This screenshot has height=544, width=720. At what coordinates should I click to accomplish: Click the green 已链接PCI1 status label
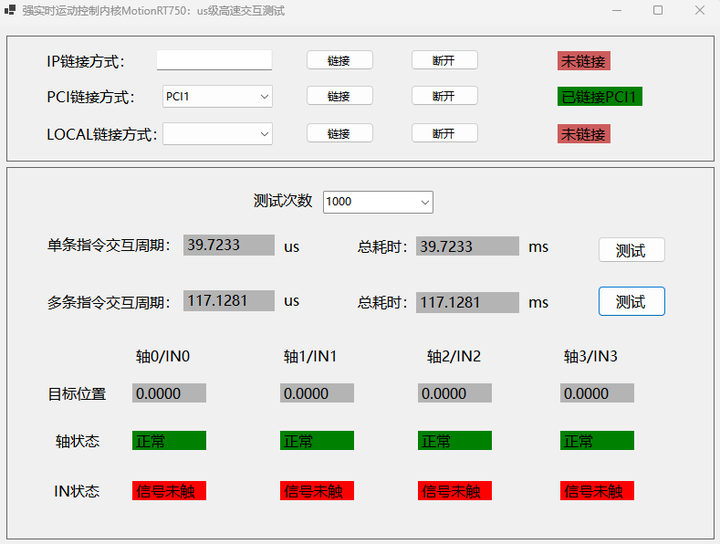(600, 96)
